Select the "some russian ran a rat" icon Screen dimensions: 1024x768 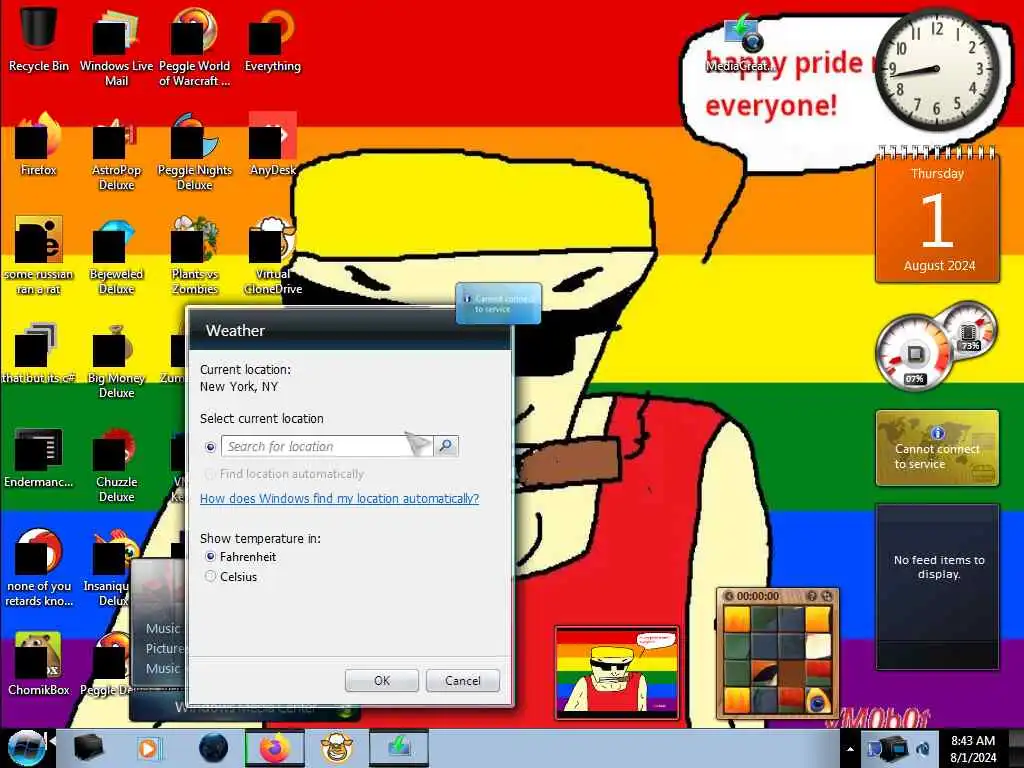[39, 256]
